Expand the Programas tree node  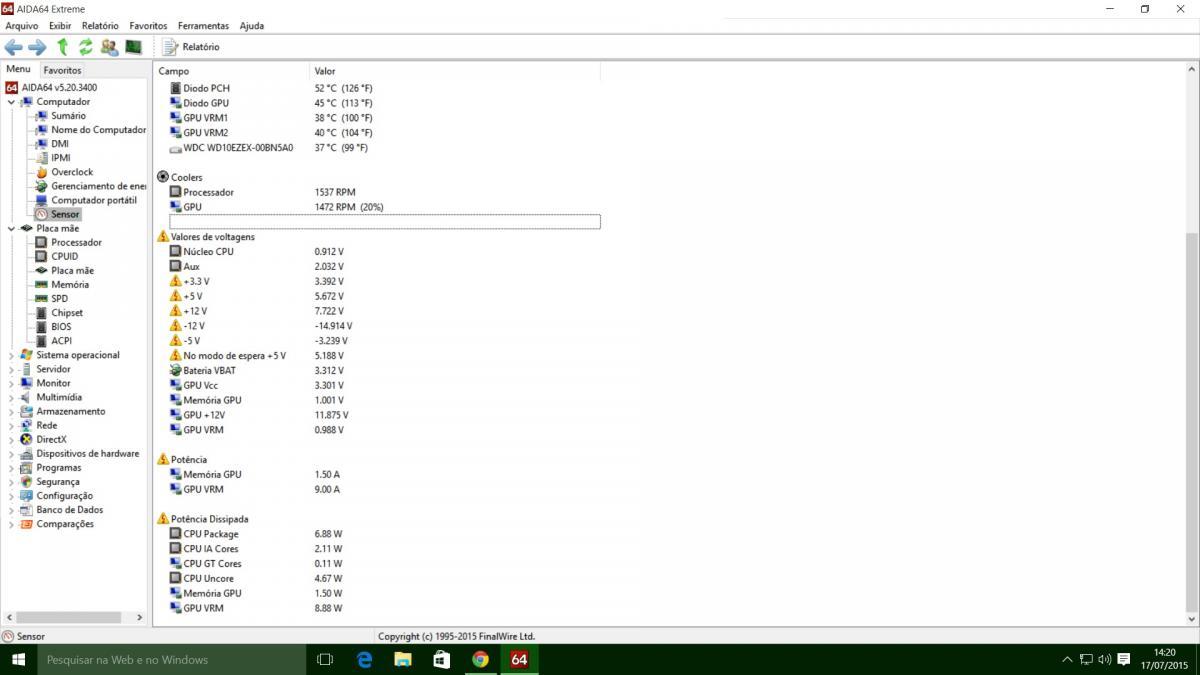point(11,468)
